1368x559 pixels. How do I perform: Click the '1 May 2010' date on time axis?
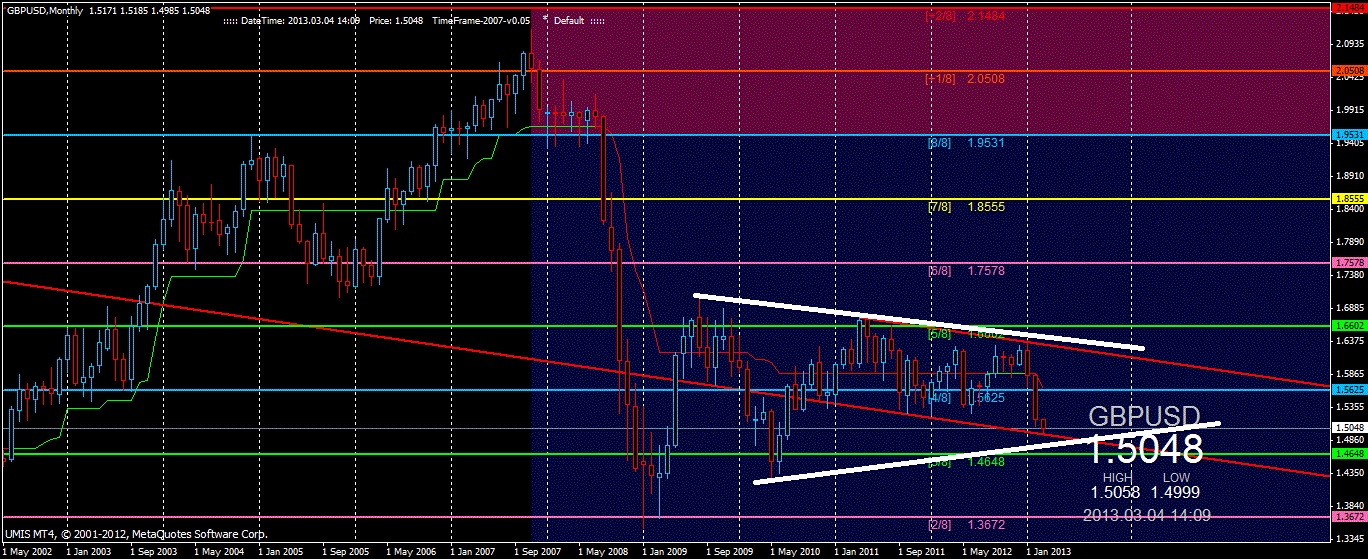point(795,551)
